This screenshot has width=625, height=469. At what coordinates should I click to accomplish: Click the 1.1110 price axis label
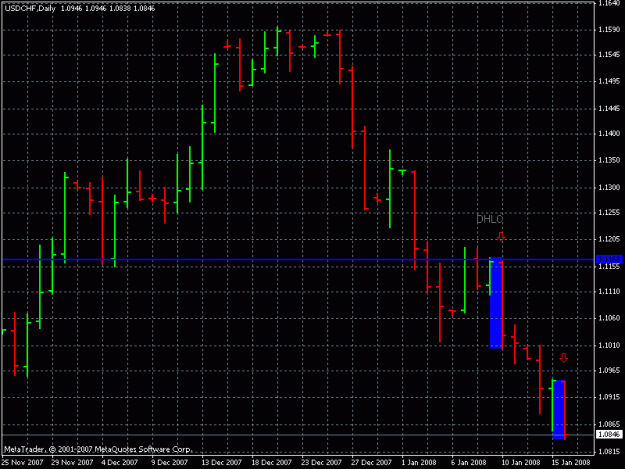609,292
